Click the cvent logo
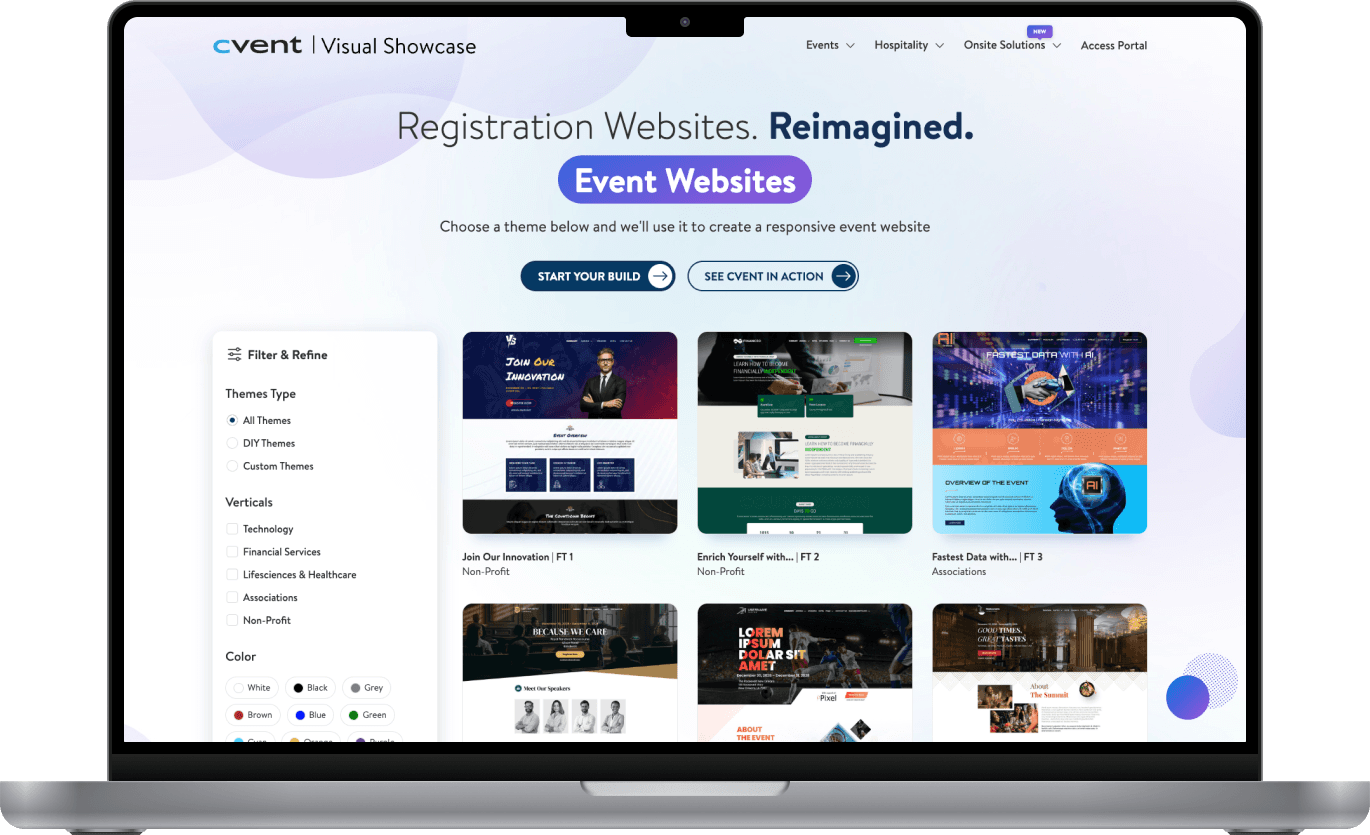This screenshot has width=1370, height=835. [257, 46]
